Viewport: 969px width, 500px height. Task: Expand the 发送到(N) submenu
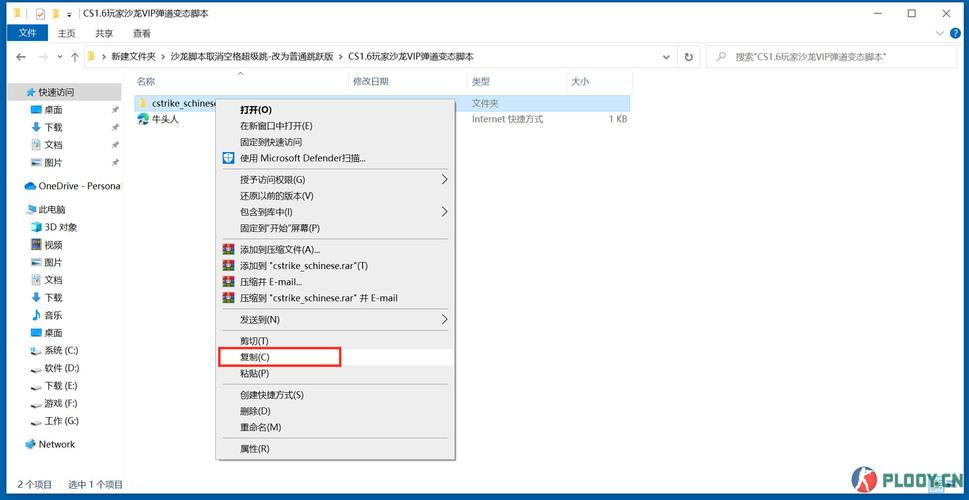click(x=335, y=320)
